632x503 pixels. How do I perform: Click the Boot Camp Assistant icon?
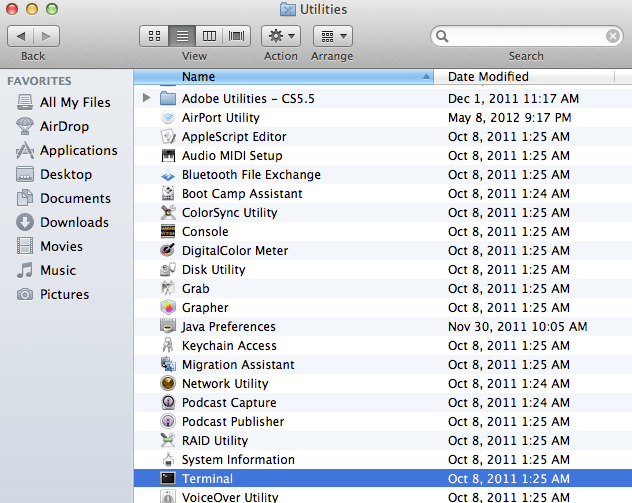tap(168, 193)
